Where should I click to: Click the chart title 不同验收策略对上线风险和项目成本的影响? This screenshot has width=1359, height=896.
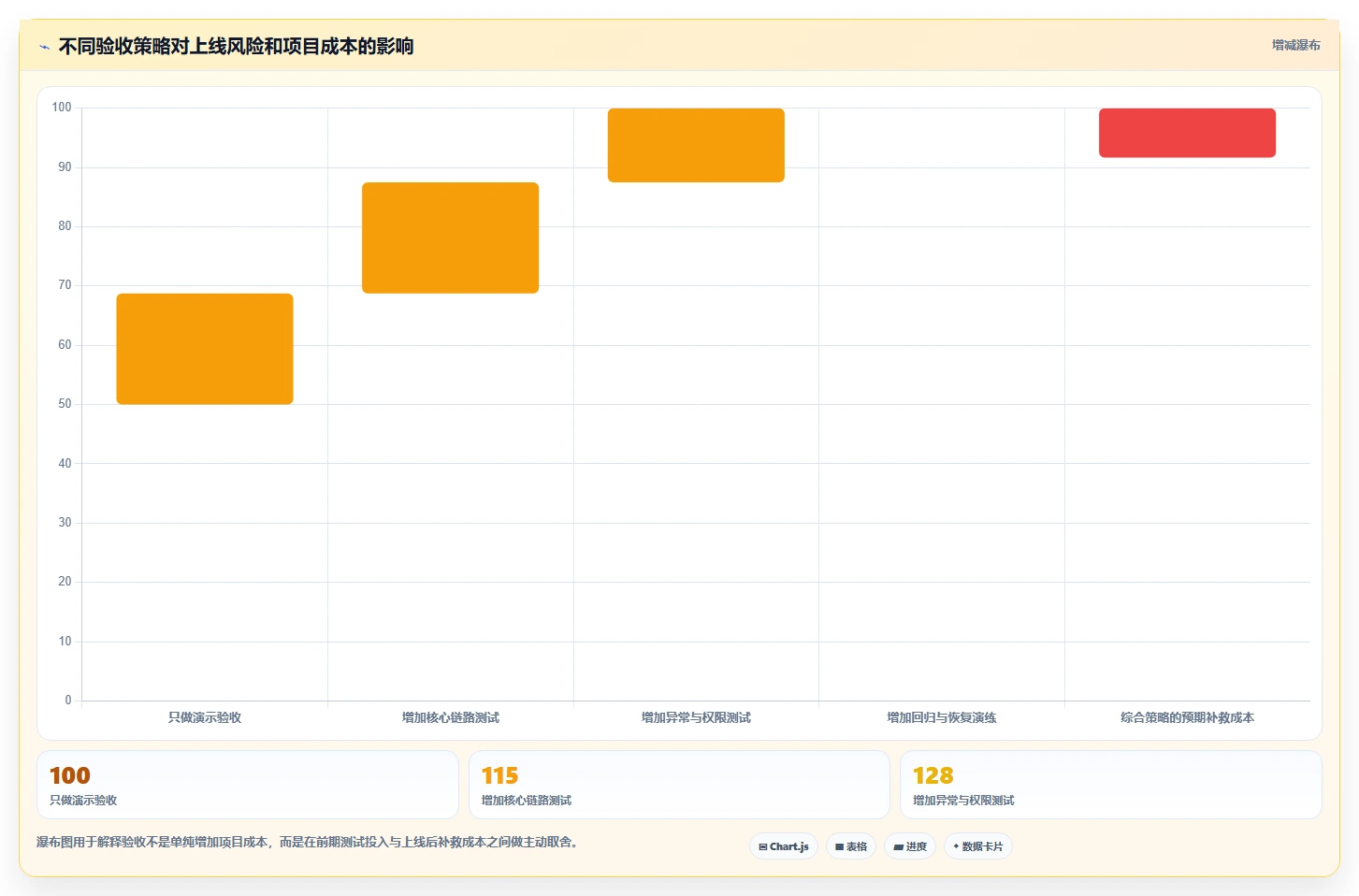[236, 47]
